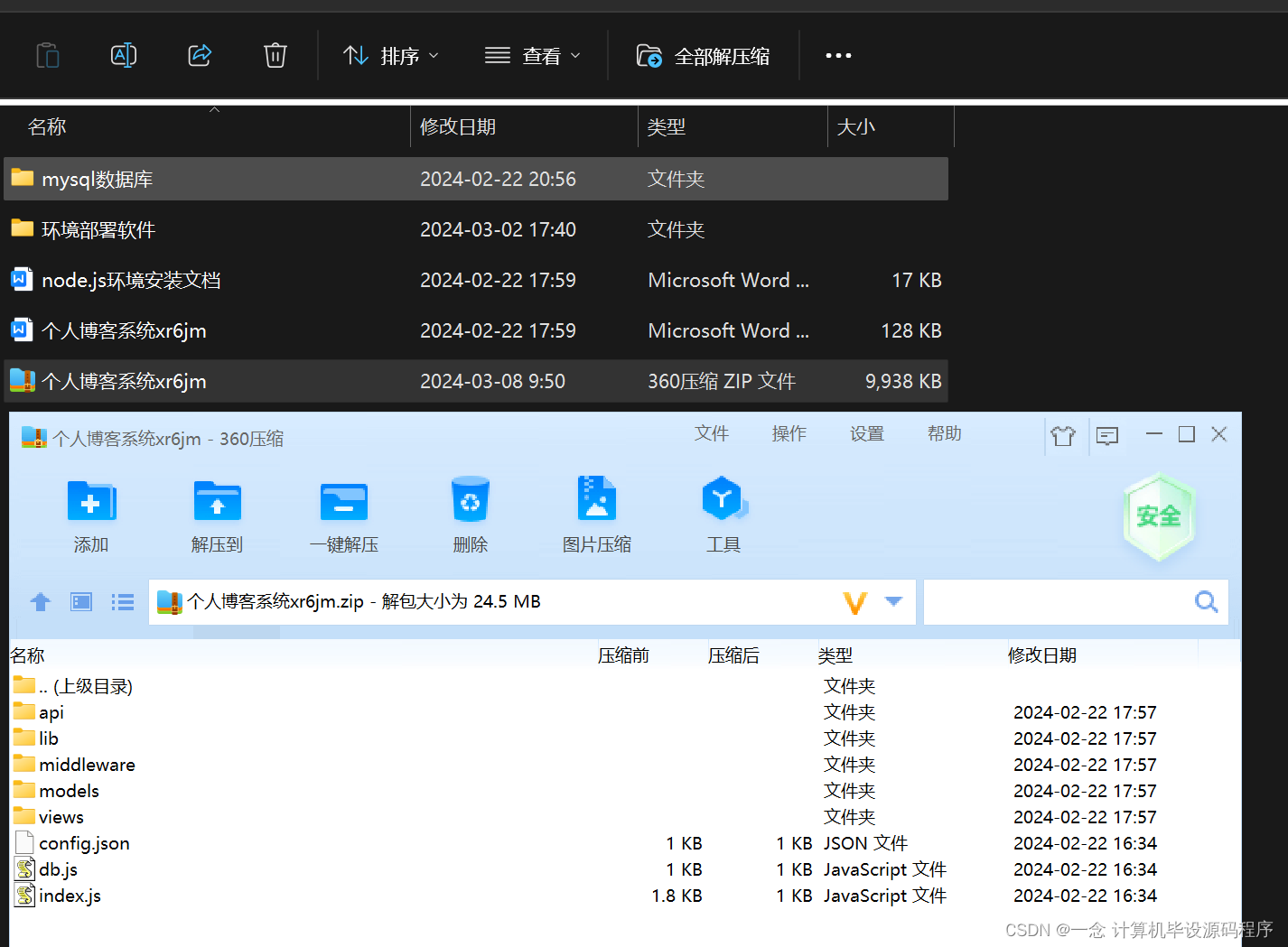The height and width of the screenshot is (947, 1288).
Task: Click the share icon in Explorer toolbar
Action: 199,55
